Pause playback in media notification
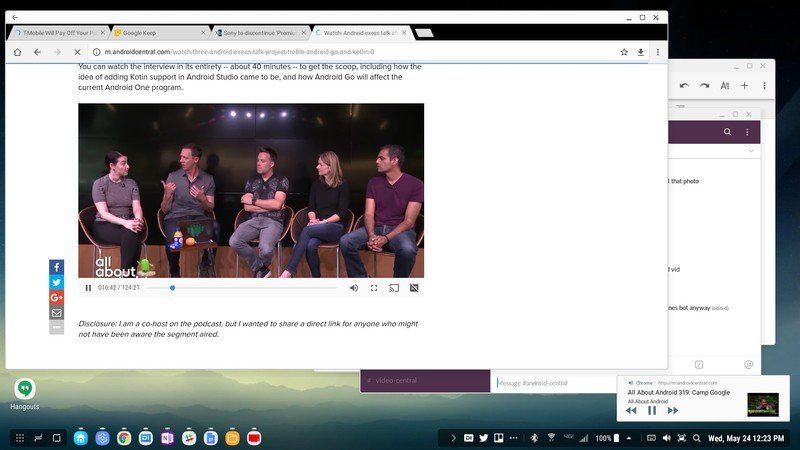 pyautogui.click(x=652, y=410)
